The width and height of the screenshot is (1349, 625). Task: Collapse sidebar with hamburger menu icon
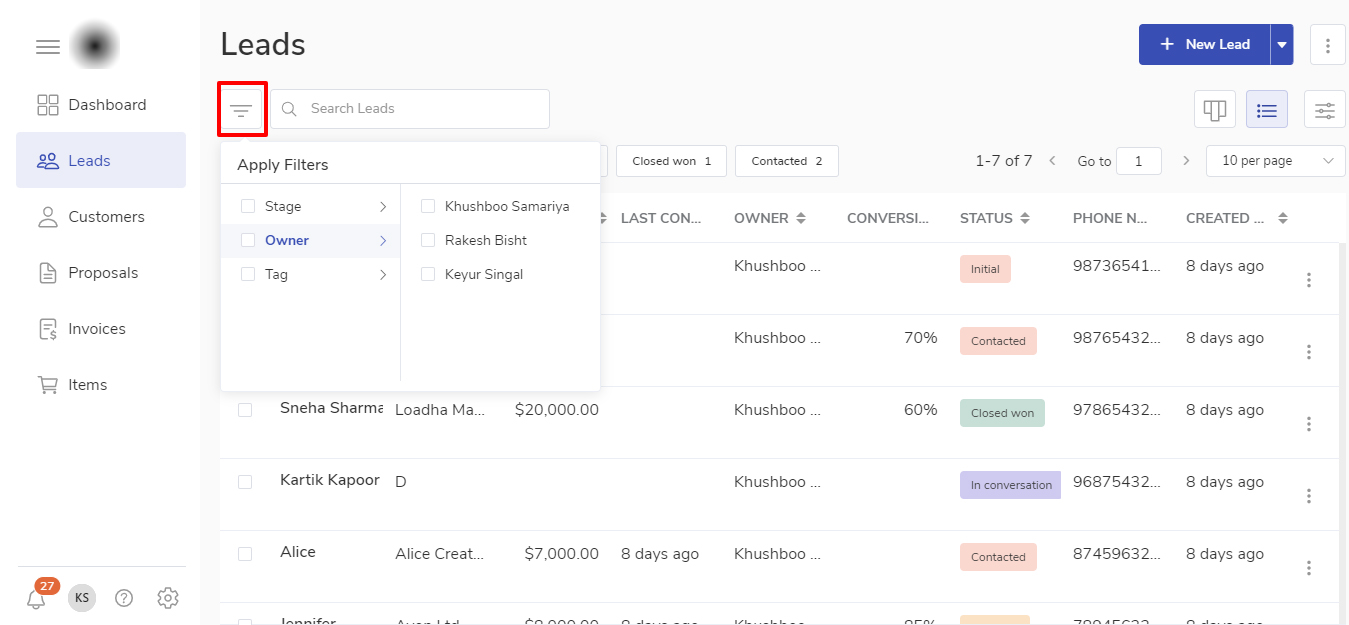click(x=47, y=47)
